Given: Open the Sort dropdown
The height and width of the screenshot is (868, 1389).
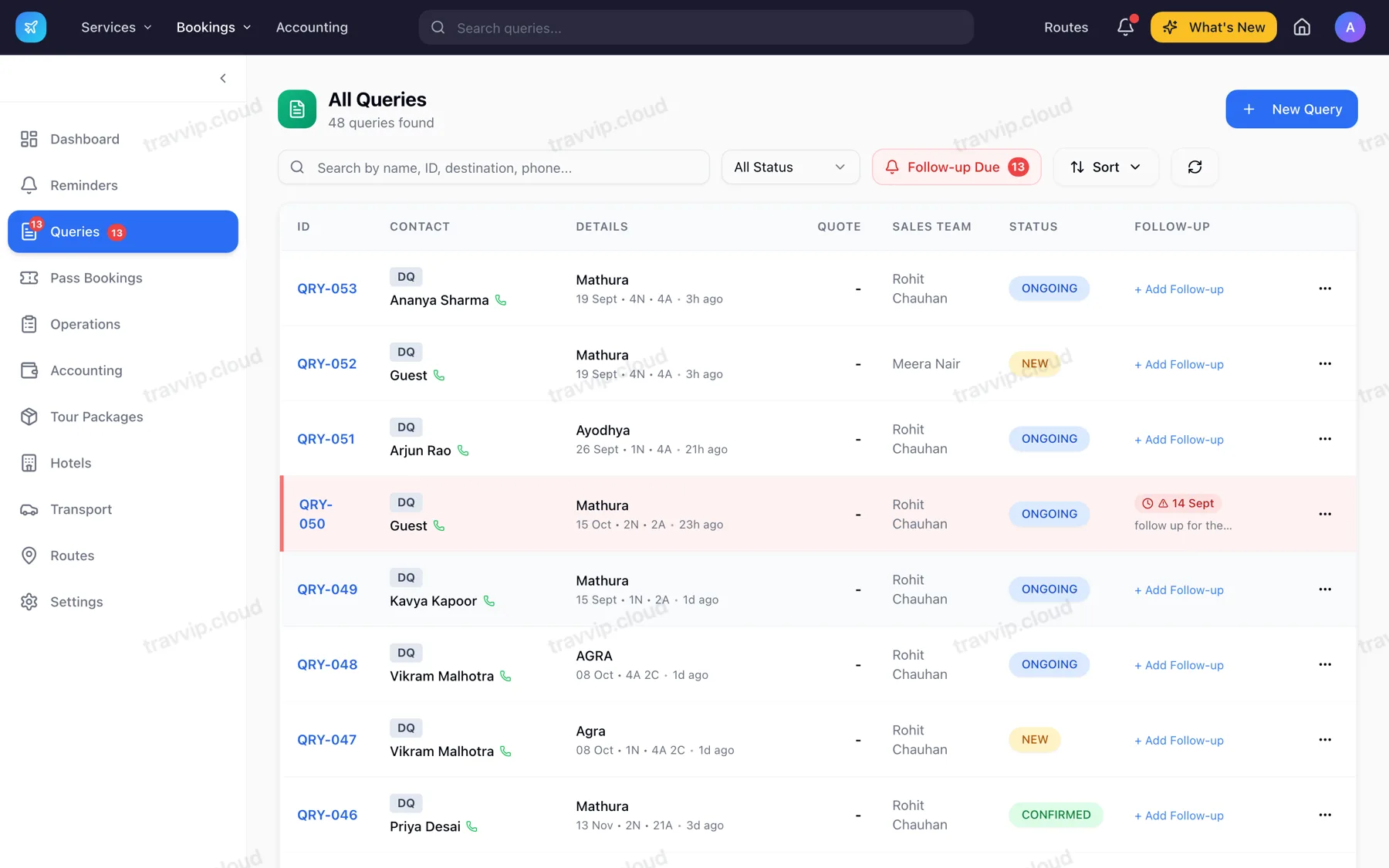Looking at the screenshot, I should point(1105,167).
